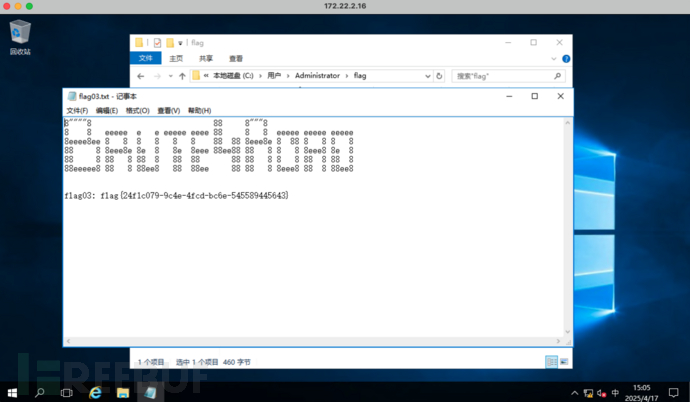Go forward in Explorer navigation
This screenshot has height=402, width=690.
[x=157, y=76]
